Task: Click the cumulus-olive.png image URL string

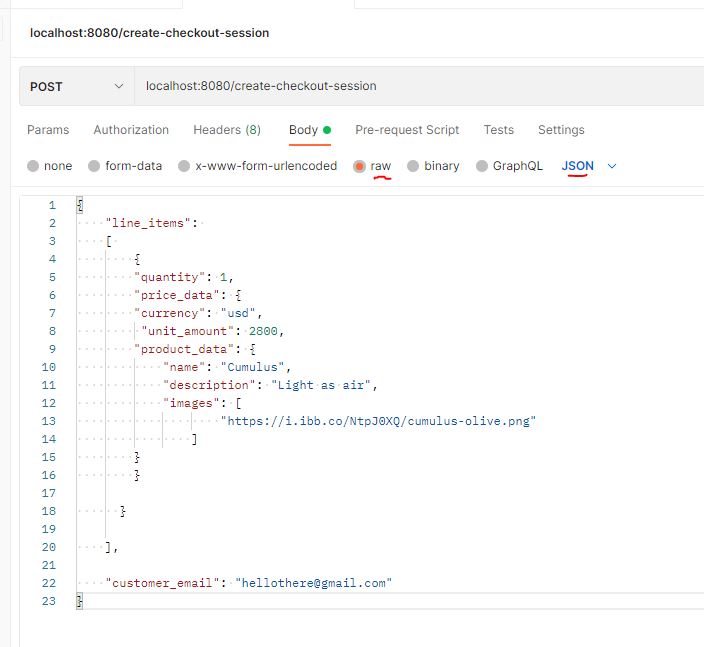Action: 378,421
